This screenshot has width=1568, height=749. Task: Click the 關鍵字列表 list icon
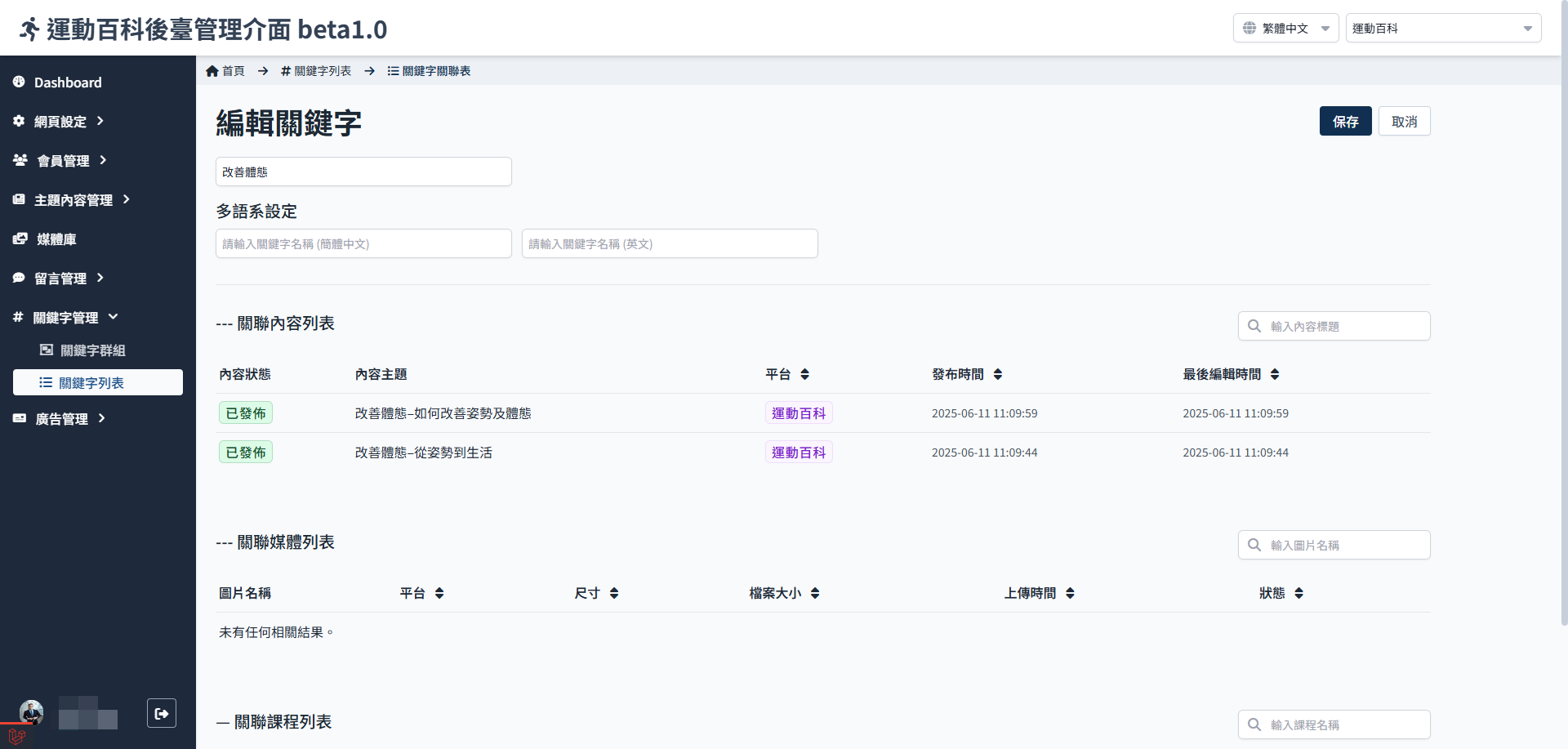coord(46,382)
